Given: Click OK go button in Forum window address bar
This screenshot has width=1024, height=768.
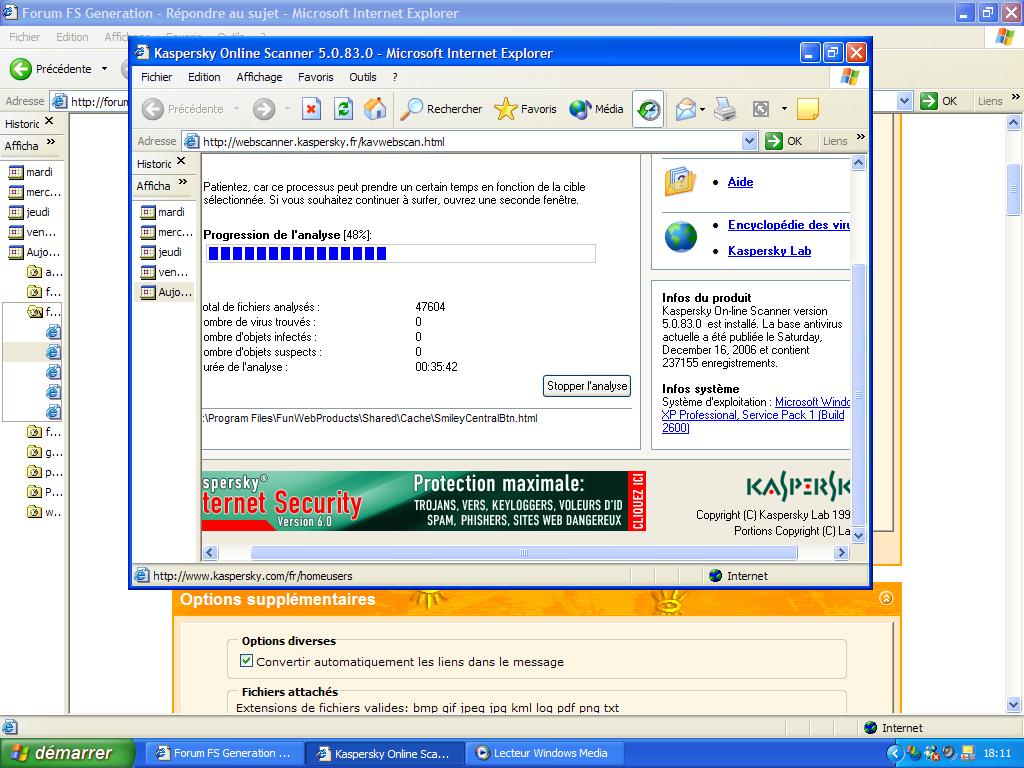Looking at the screenshot, I should [938, 101].
